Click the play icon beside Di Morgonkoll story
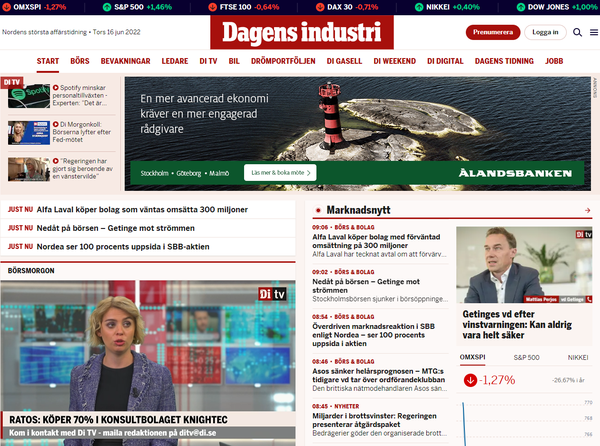This screenshot has width=600, height=446. pyautogui.click(x=56, y=124)
